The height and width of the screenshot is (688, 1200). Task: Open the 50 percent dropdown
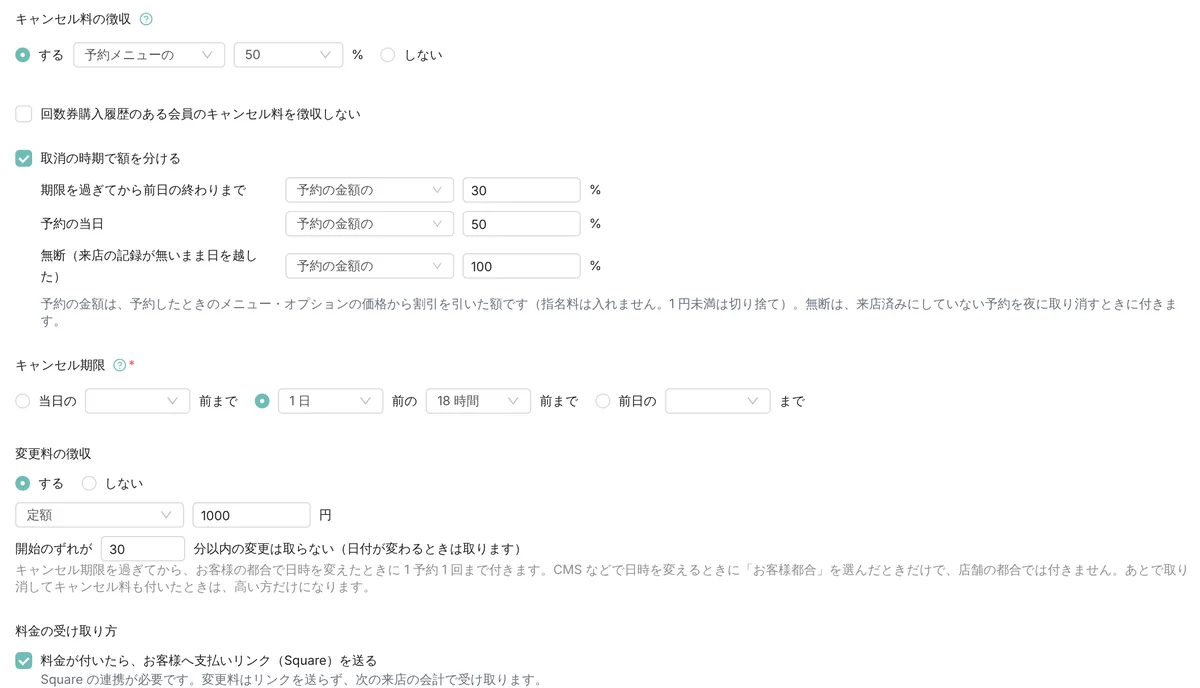coord(288,55)
